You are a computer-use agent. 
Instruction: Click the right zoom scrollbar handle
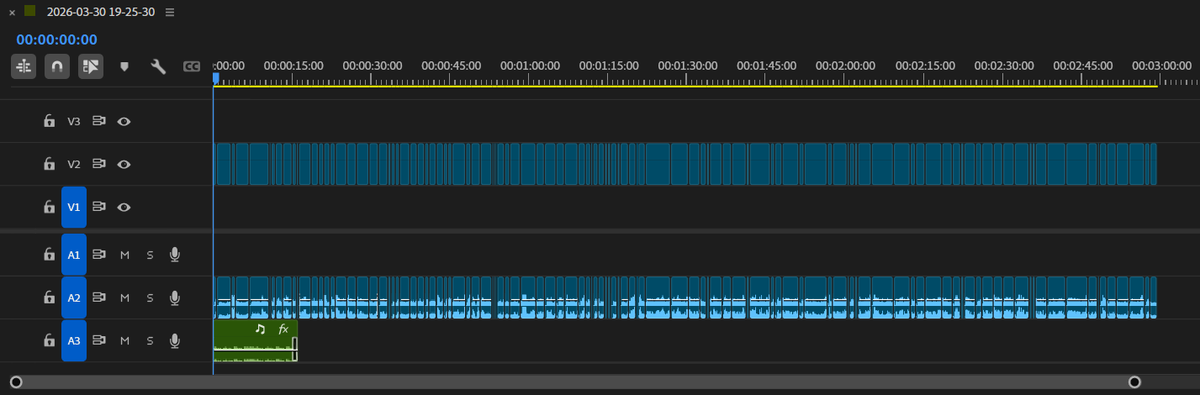tap(1134, 381)
